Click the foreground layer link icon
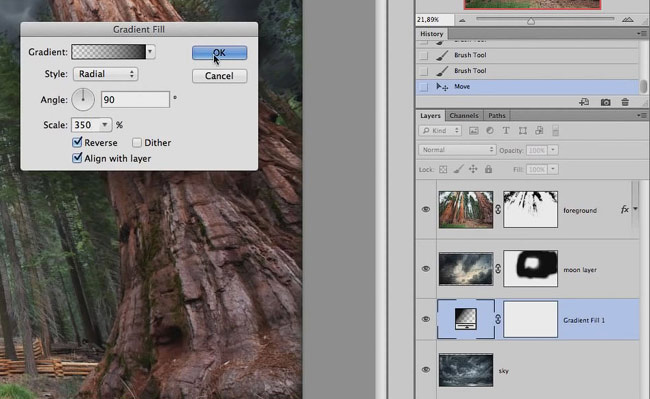The image size is (650, 399). pyautogui.click(x=498, y=210)
